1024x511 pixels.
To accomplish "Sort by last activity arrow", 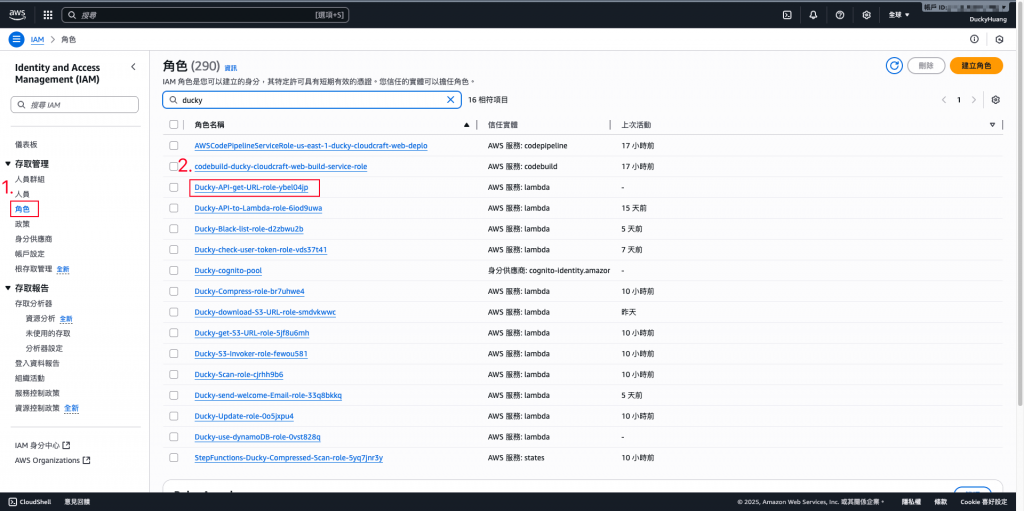I will pos(992,124).
